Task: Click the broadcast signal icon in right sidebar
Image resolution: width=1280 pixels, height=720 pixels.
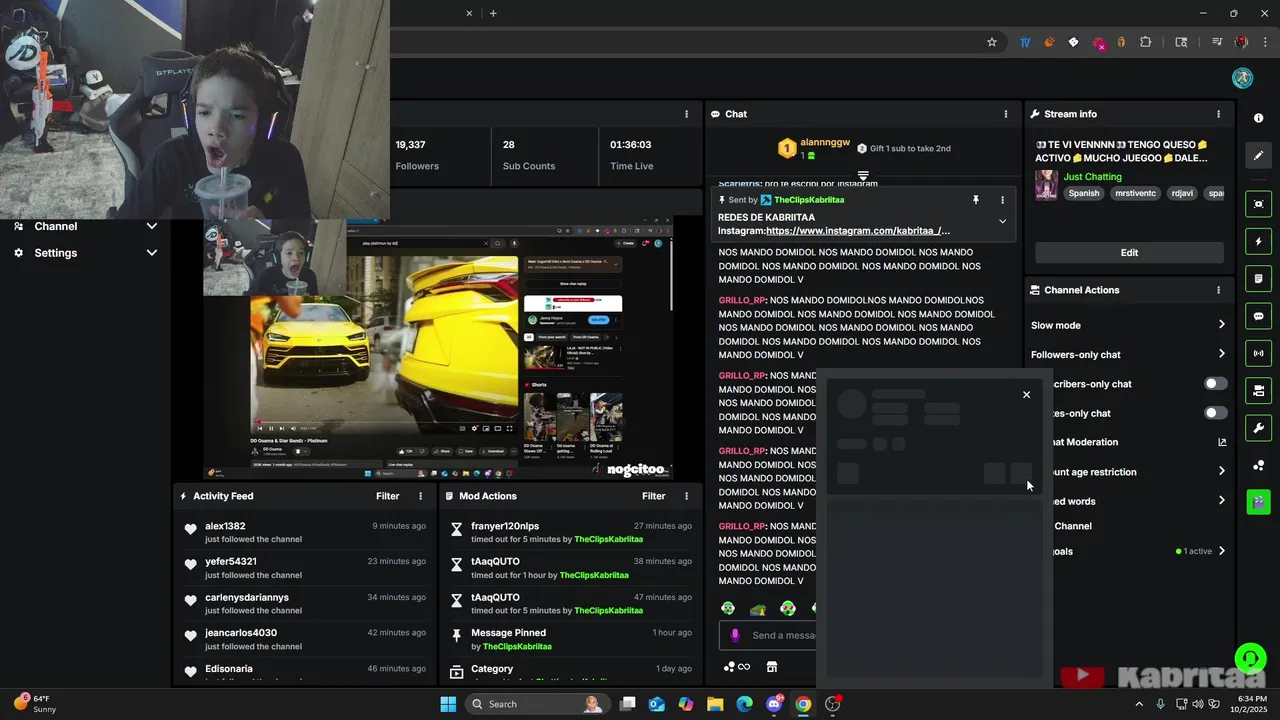Action: coord(1258,353)
